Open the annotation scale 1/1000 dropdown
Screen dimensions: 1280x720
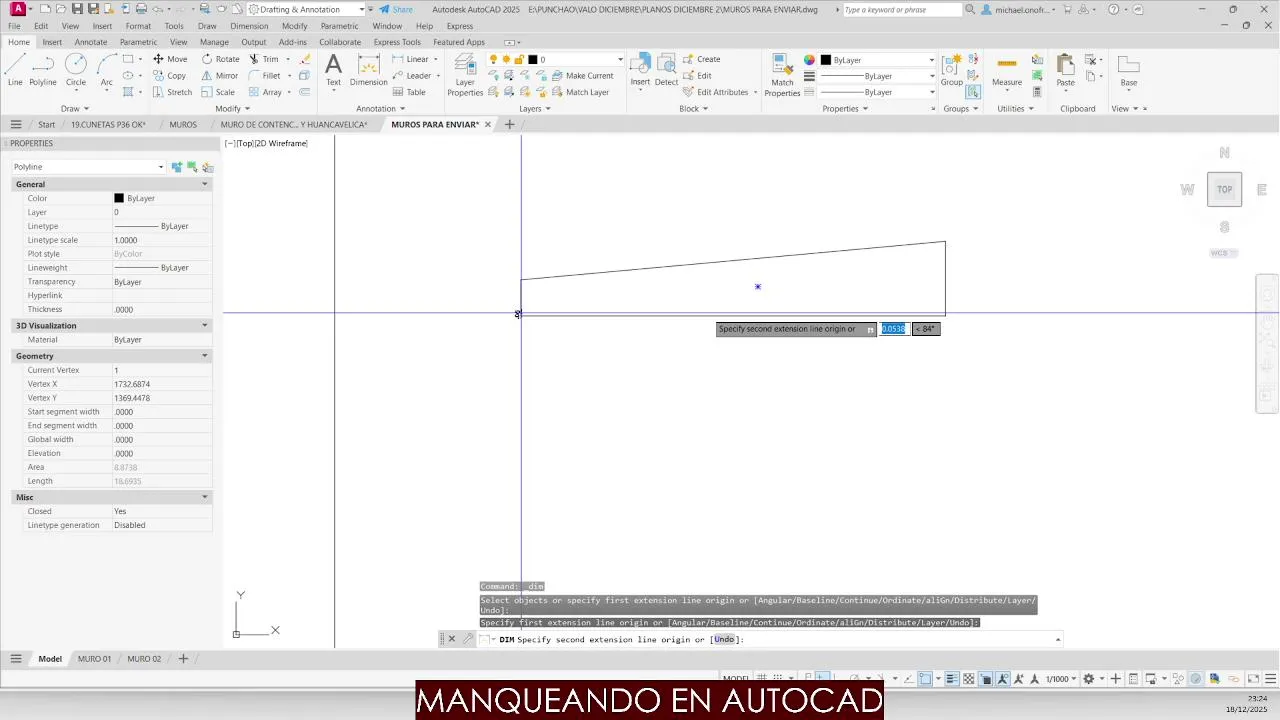(x=1060, y=679)
